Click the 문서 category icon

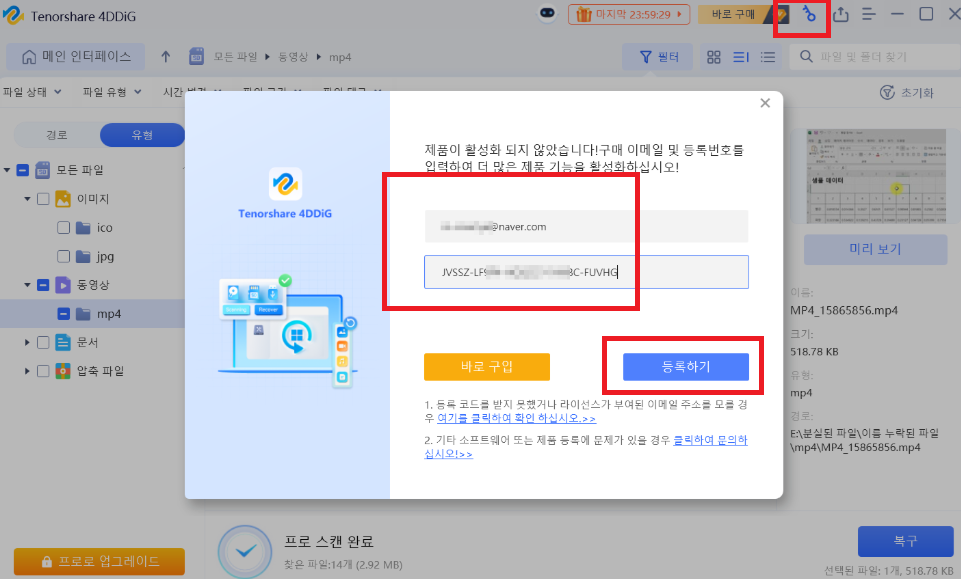[x=63, y=342]
